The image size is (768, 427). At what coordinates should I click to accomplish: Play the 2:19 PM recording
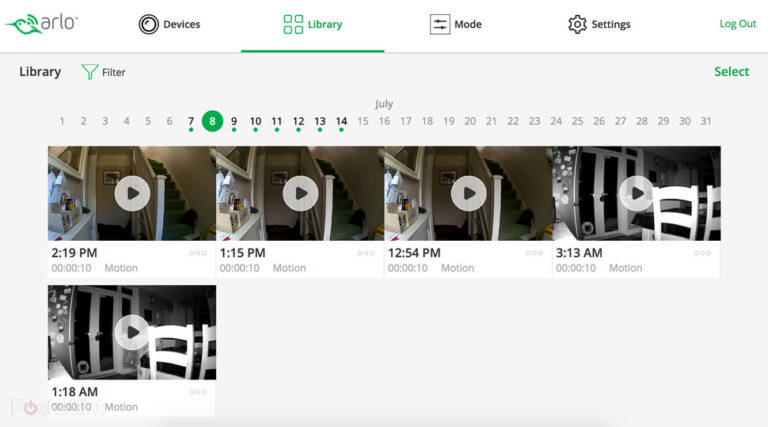132,193
